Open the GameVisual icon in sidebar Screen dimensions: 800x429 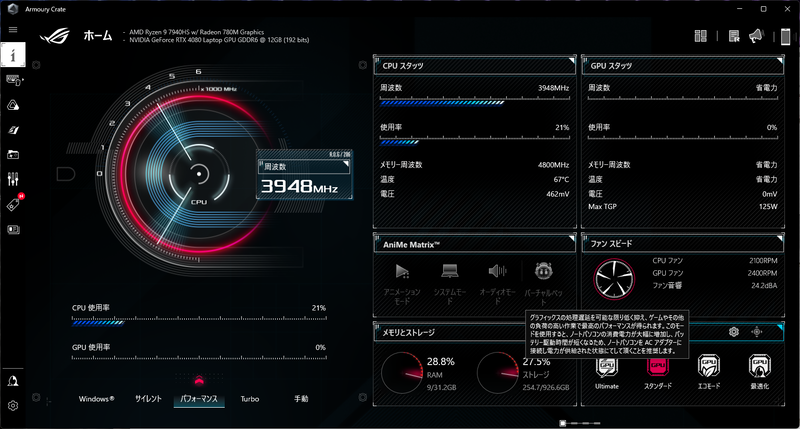coord(13,130)
